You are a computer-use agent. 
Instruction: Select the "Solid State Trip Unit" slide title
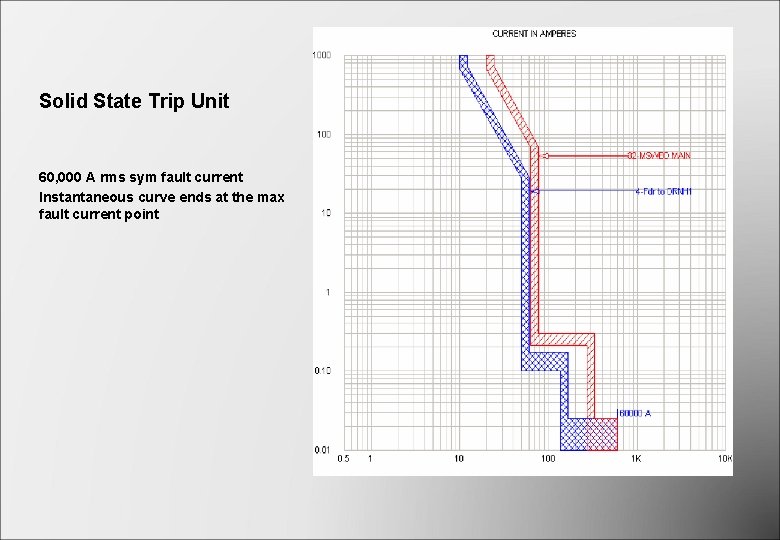click(x=134, y=101)
